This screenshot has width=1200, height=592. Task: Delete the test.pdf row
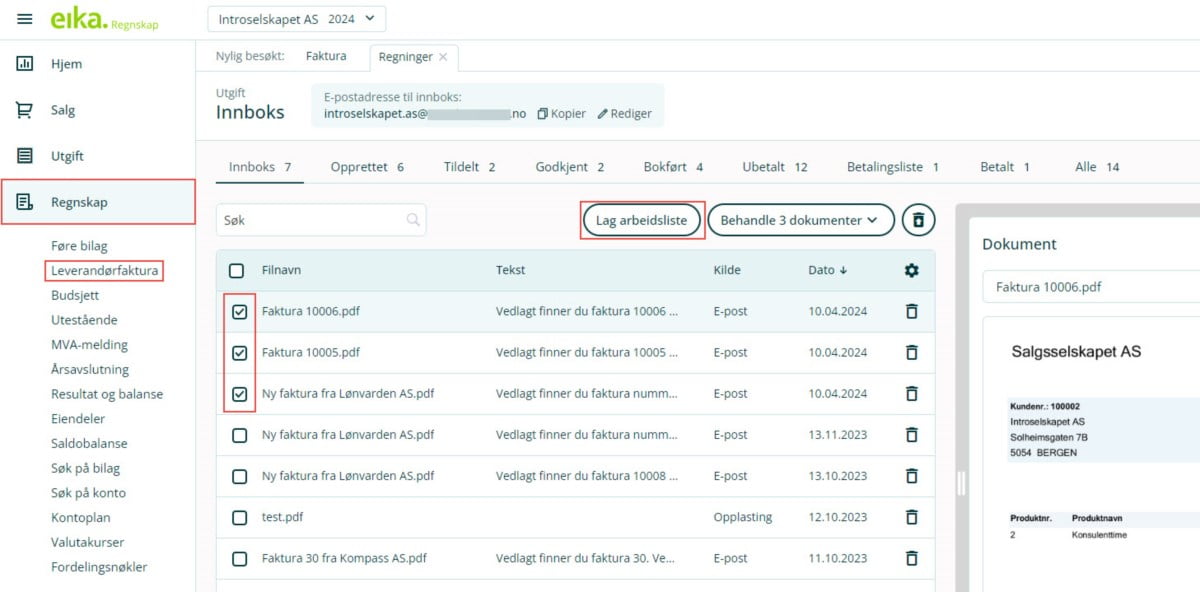click(x=911, y=517)
